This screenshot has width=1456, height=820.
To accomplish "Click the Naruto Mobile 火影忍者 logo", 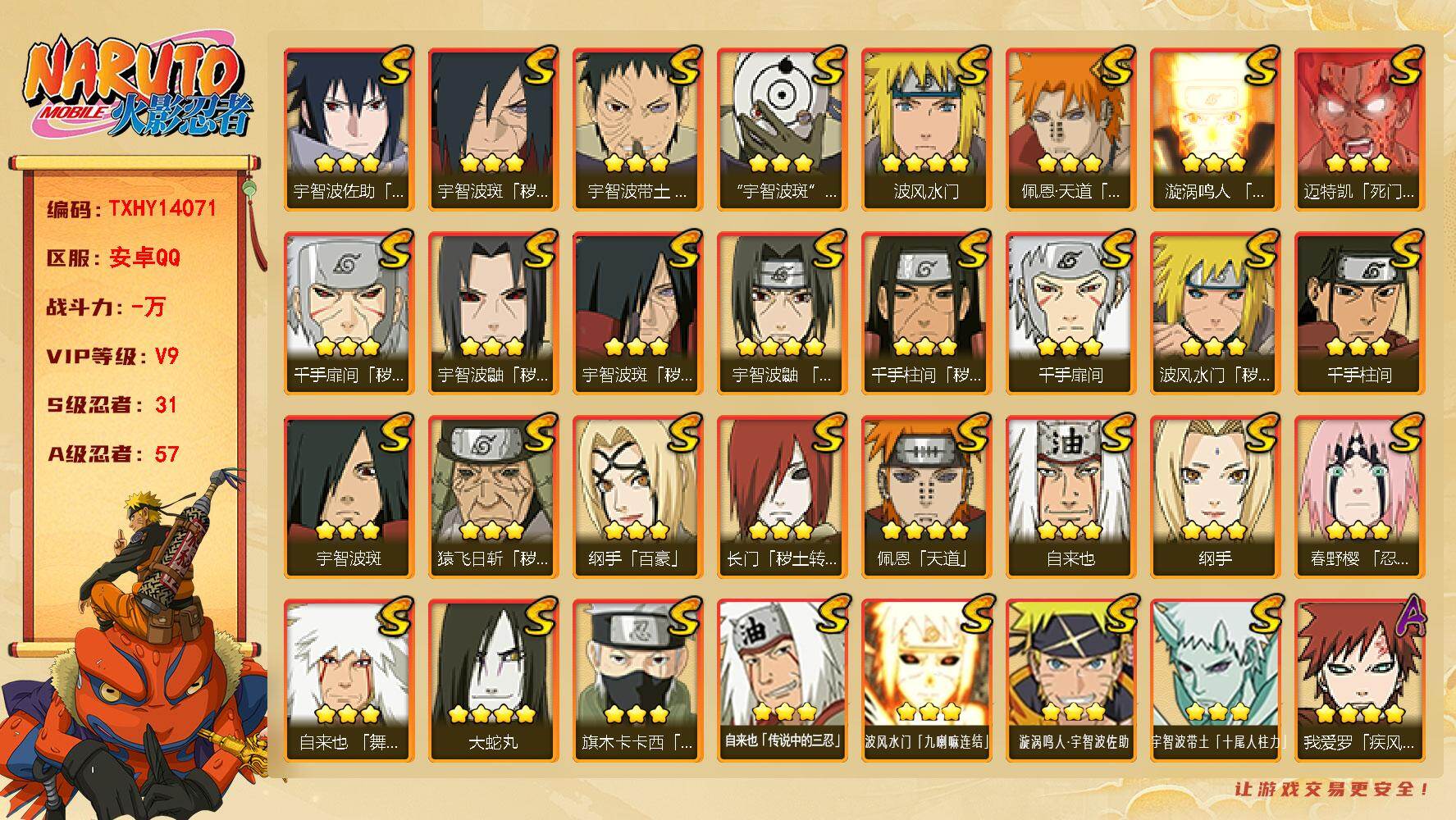I will pyautogui.click(x=137, y=89).
